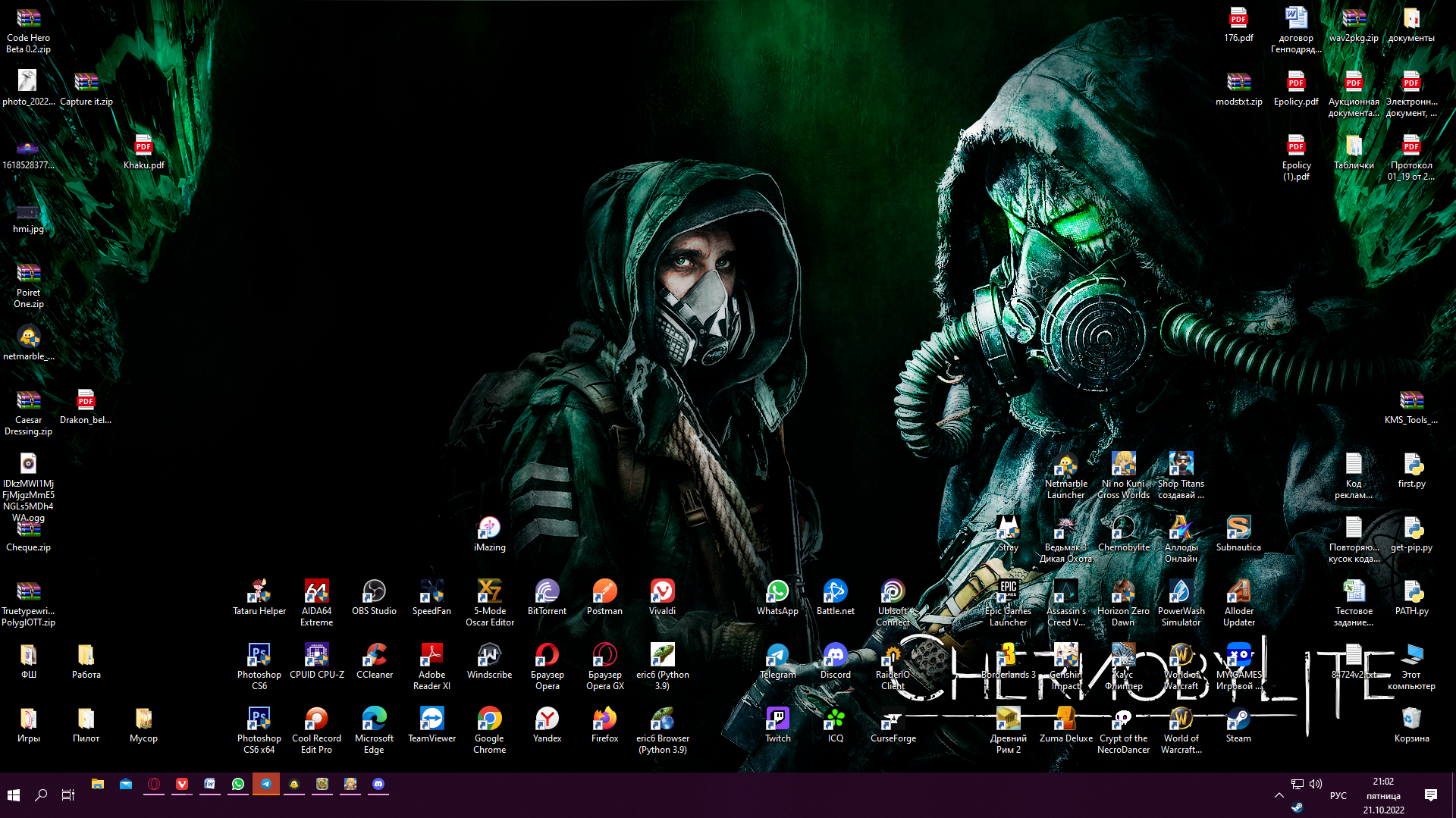Select the Корзина recycle bin
The image size is (1456, 818).
(x=1411, y=724)
